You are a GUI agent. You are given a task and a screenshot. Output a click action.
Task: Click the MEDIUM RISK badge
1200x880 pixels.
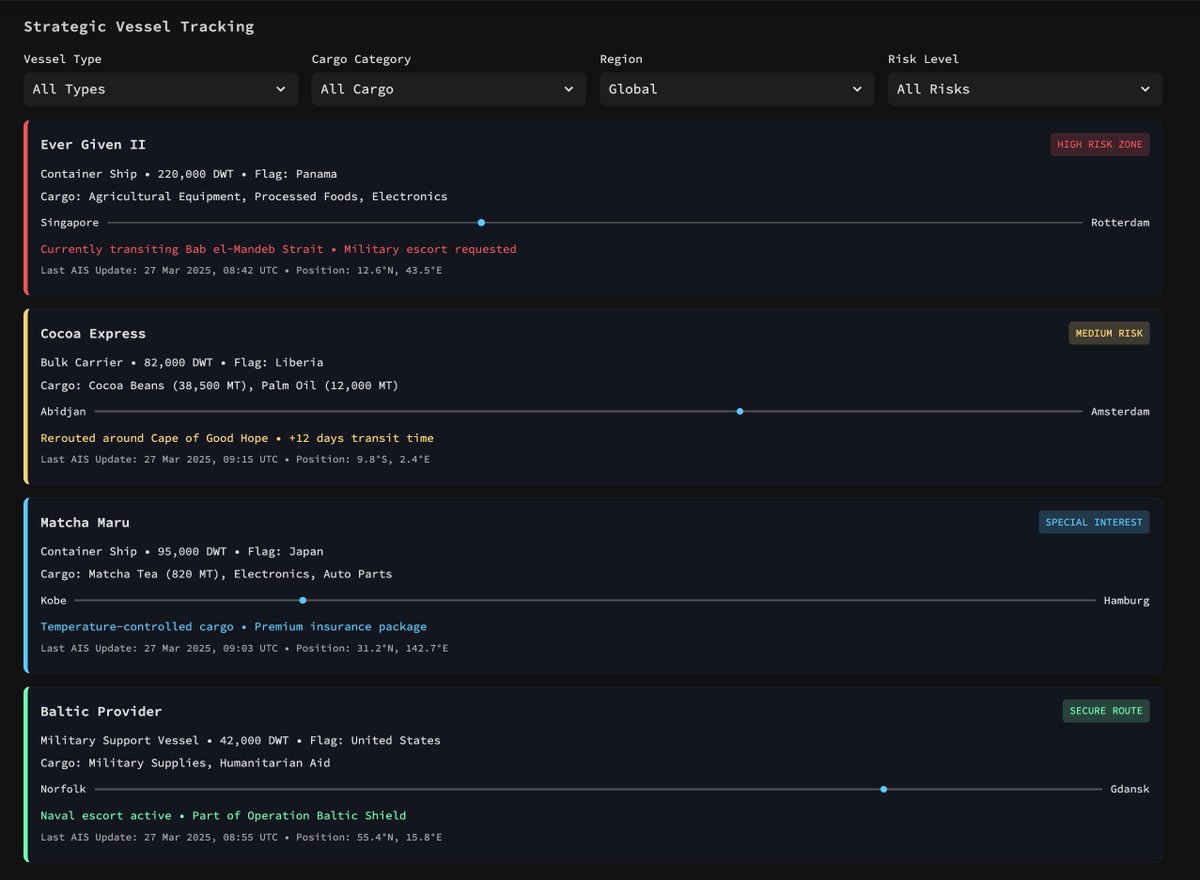[1109, 333]
